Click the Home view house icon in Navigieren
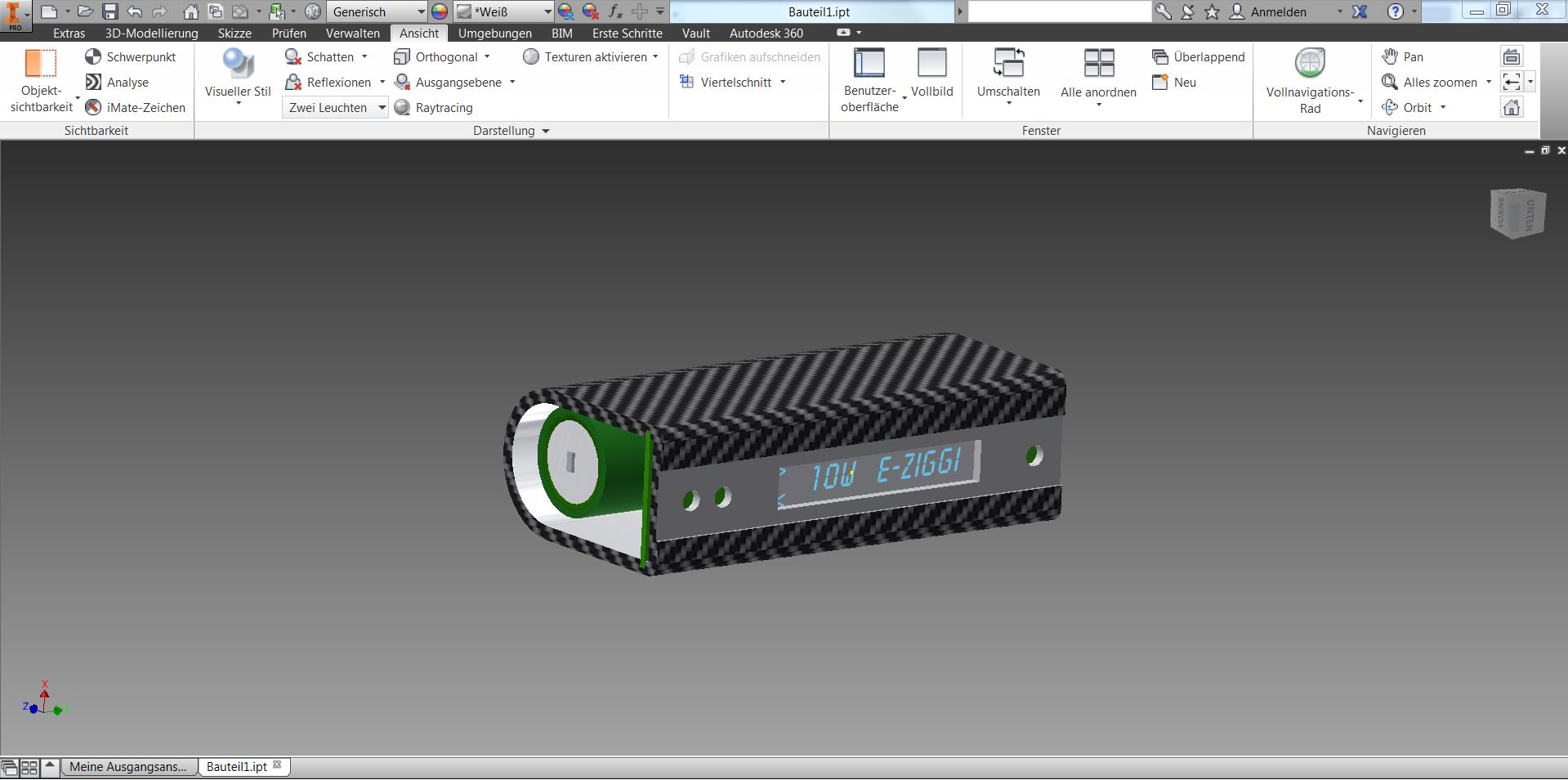1568x780 pixels. pos(1512,107)
